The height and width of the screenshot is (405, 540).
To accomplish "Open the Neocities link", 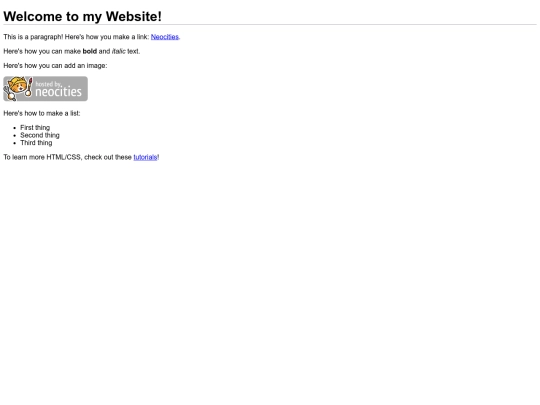I will click(x=165, y=37).
